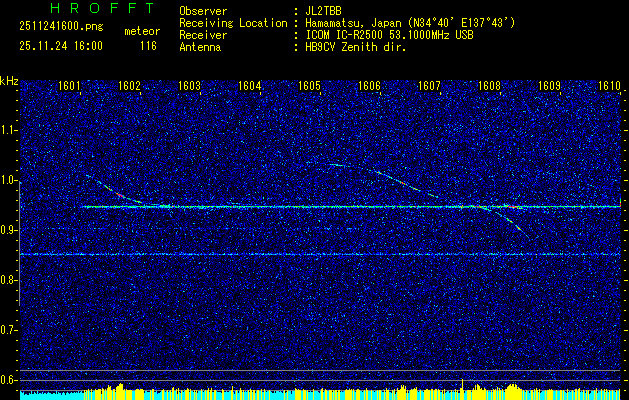Click the 1601 time marker
Image resolution: width=629 pixels, height=400 pixels.
click(x=70, y=86)
